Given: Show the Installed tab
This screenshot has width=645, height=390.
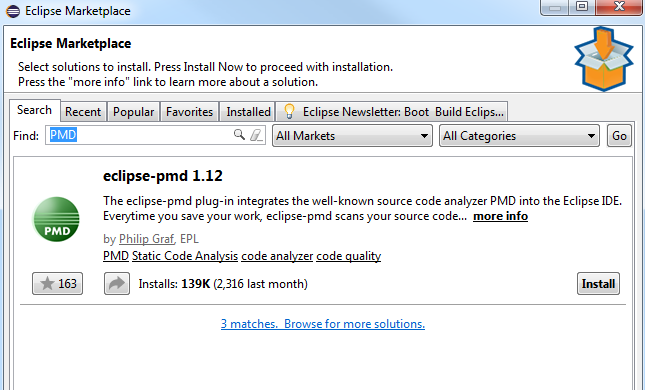Looking at the screenshot, I should (248, 111).
